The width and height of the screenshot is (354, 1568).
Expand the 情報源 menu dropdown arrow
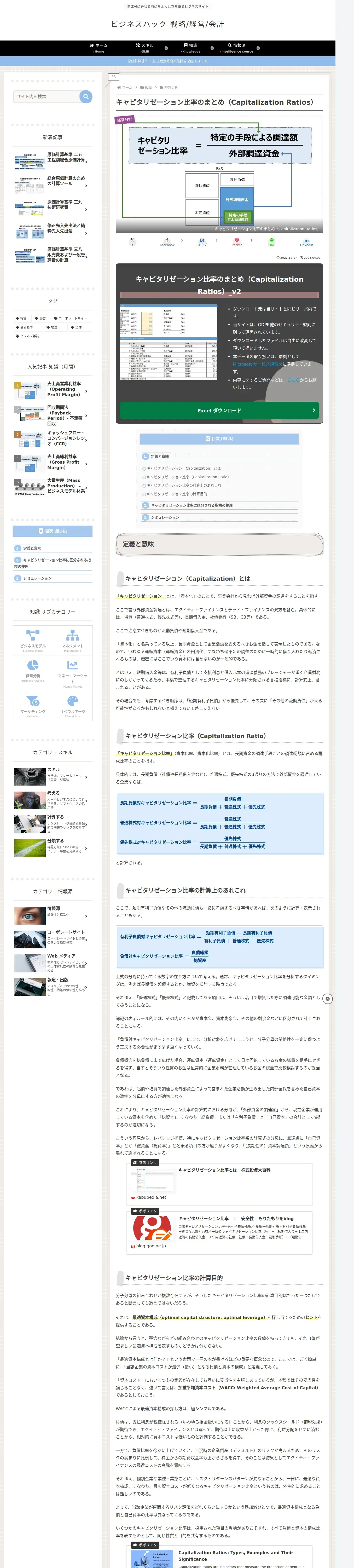tap(258, 48)
